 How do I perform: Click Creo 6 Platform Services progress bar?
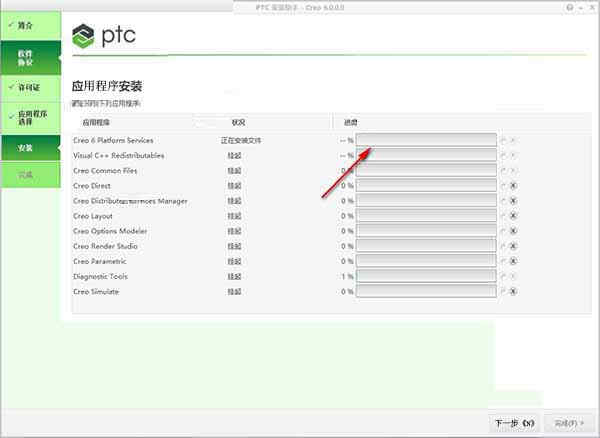(426, 140)
